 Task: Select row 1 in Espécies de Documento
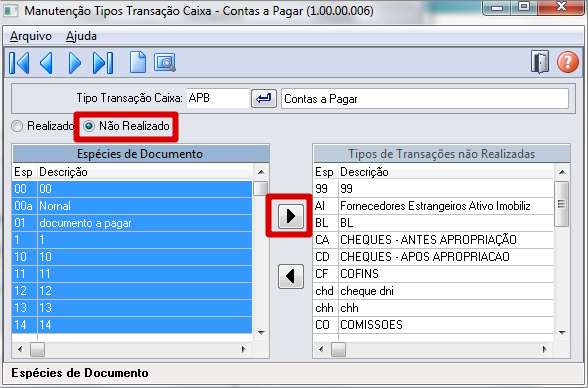tap(132, 240)
